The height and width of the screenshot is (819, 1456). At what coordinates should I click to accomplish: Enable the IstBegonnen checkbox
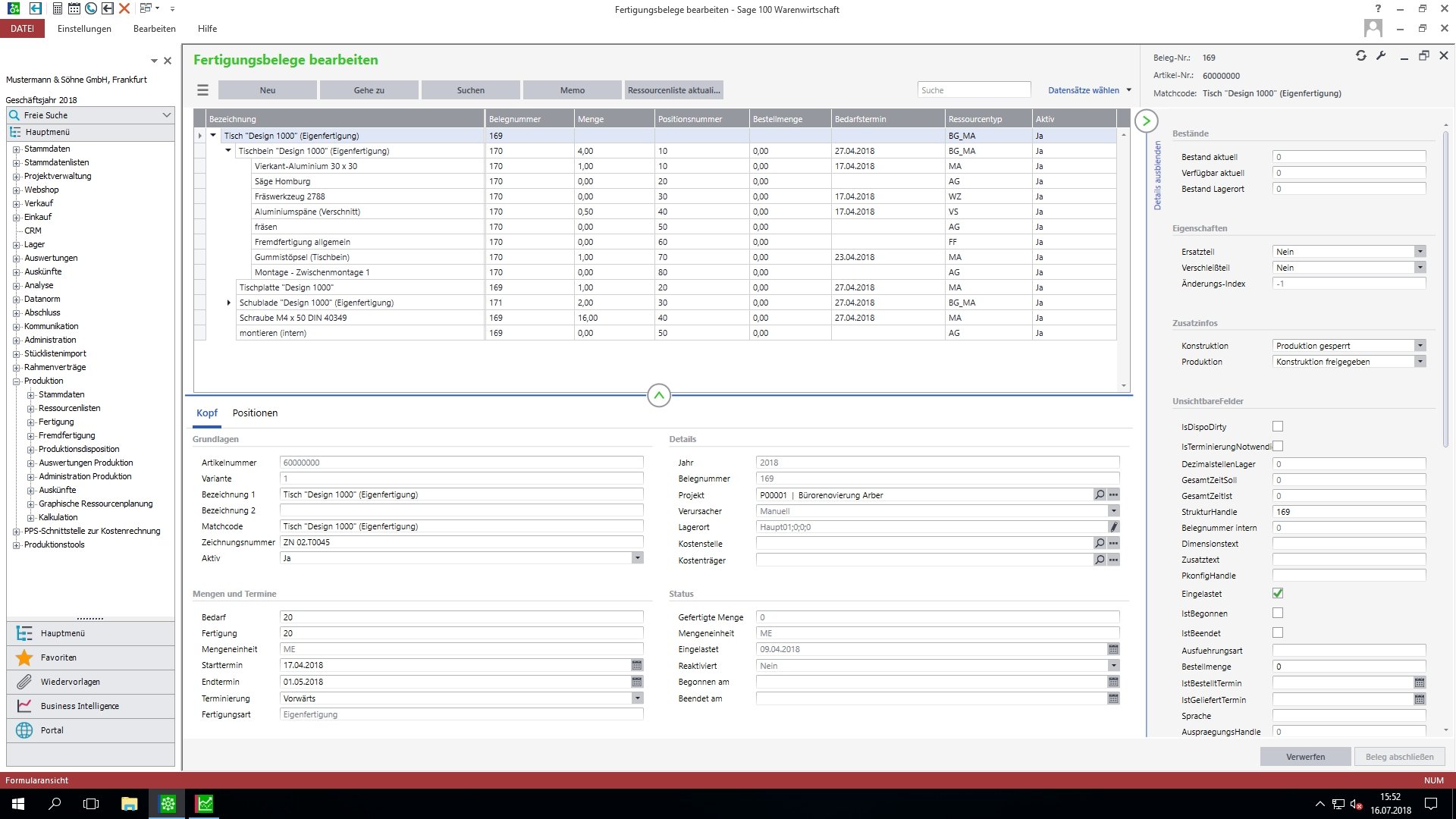(1278, 613)
